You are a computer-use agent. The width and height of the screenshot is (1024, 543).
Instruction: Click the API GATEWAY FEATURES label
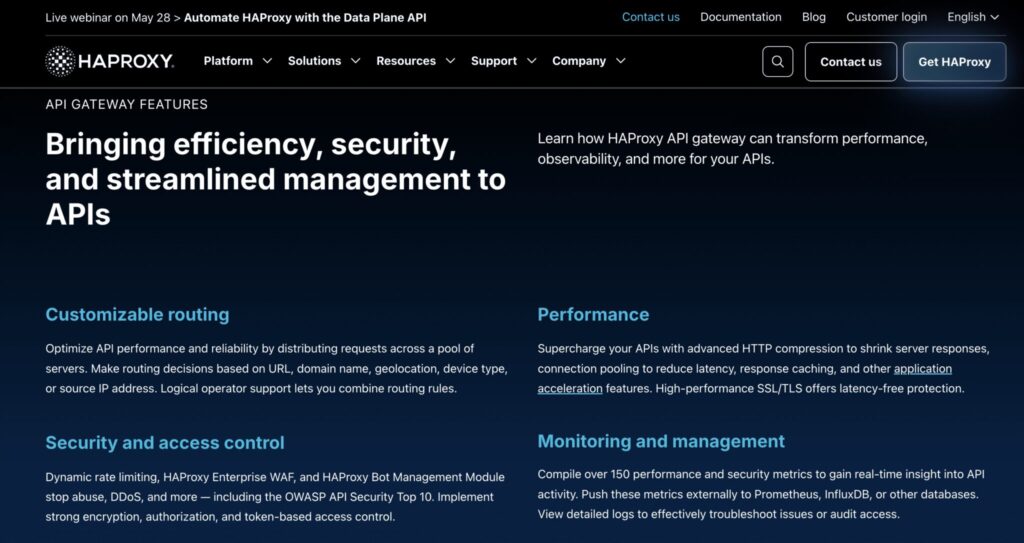tap(127, 105)
